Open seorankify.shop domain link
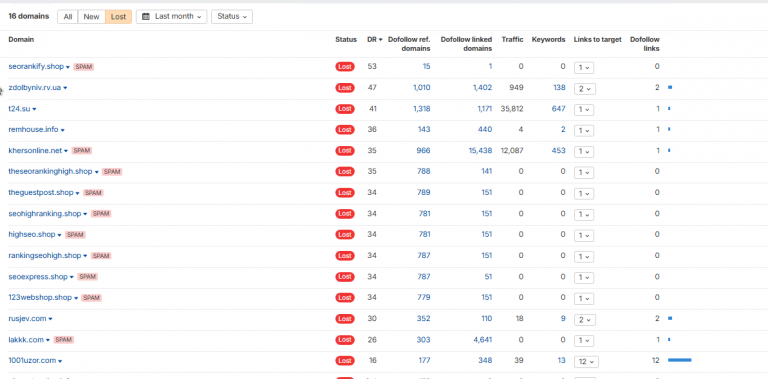 coord(36,67)
